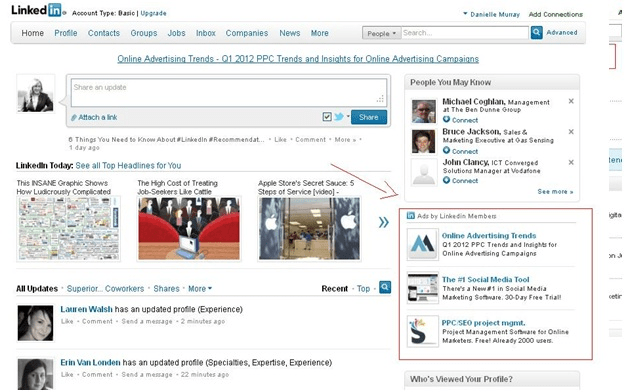
Task: Open the Profile menu
Action: (66, 33)
